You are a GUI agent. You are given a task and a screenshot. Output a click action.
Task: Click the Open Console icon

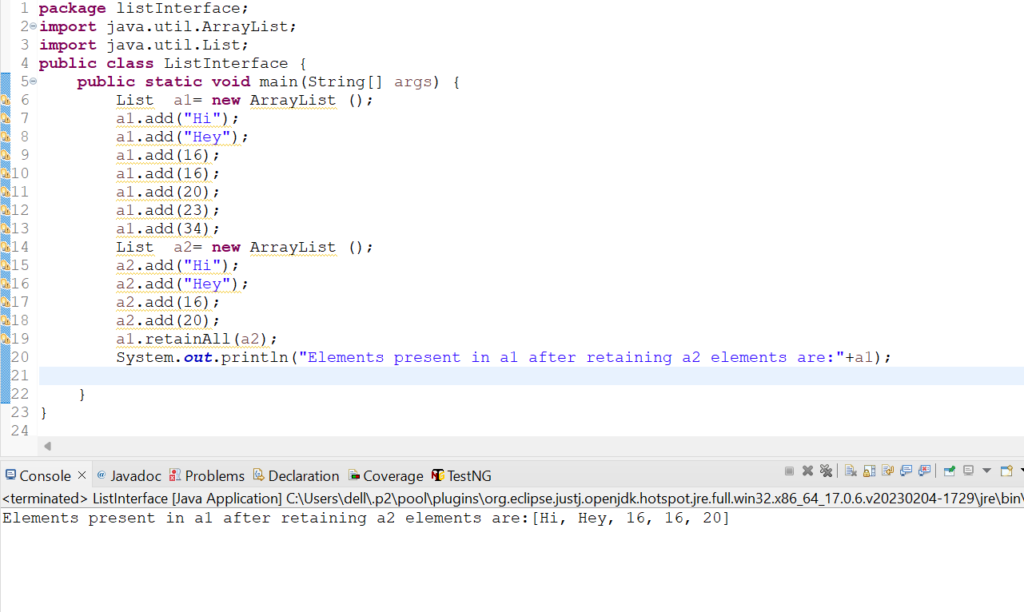point(1006,471)
